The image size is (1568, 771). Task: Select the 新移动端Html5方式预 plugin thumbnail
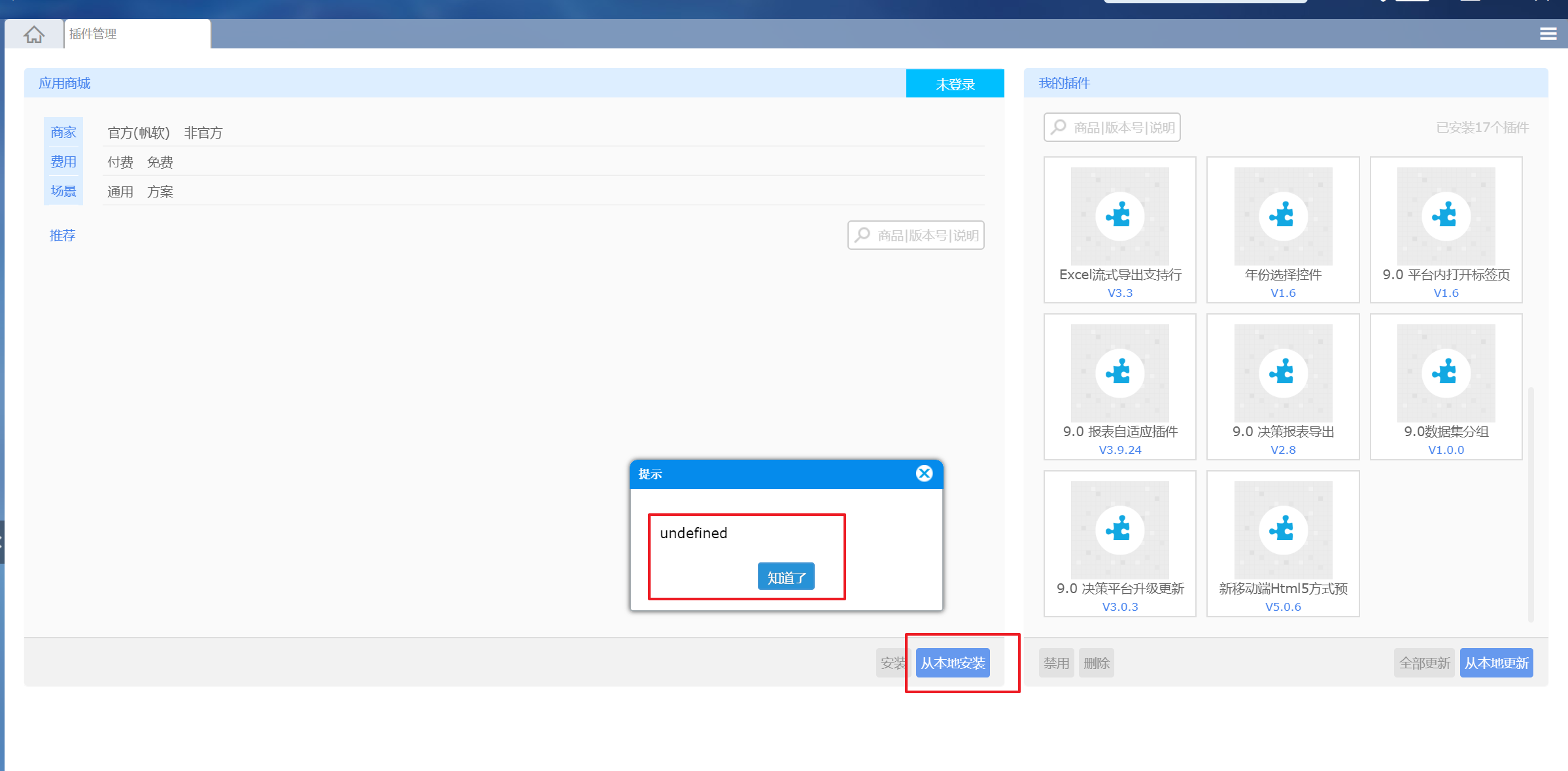[1283, 530]
